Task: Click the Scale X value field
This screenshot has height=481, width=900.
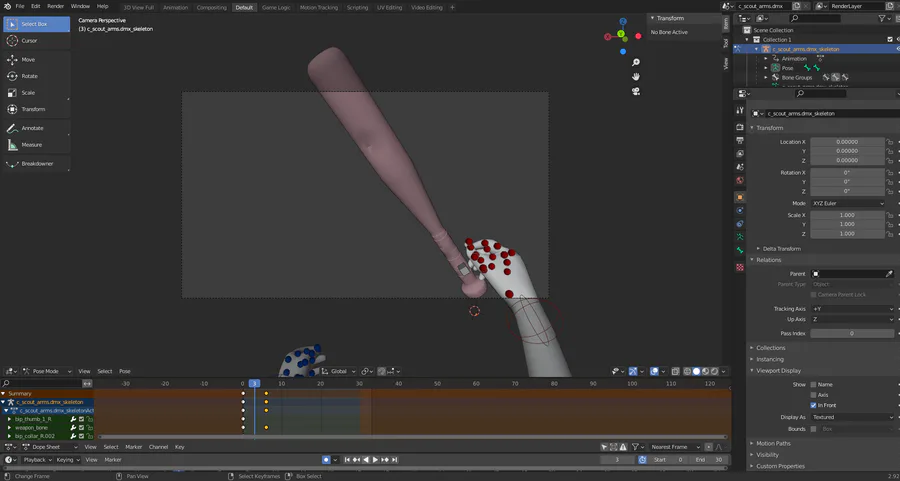Action: [847, 215]
